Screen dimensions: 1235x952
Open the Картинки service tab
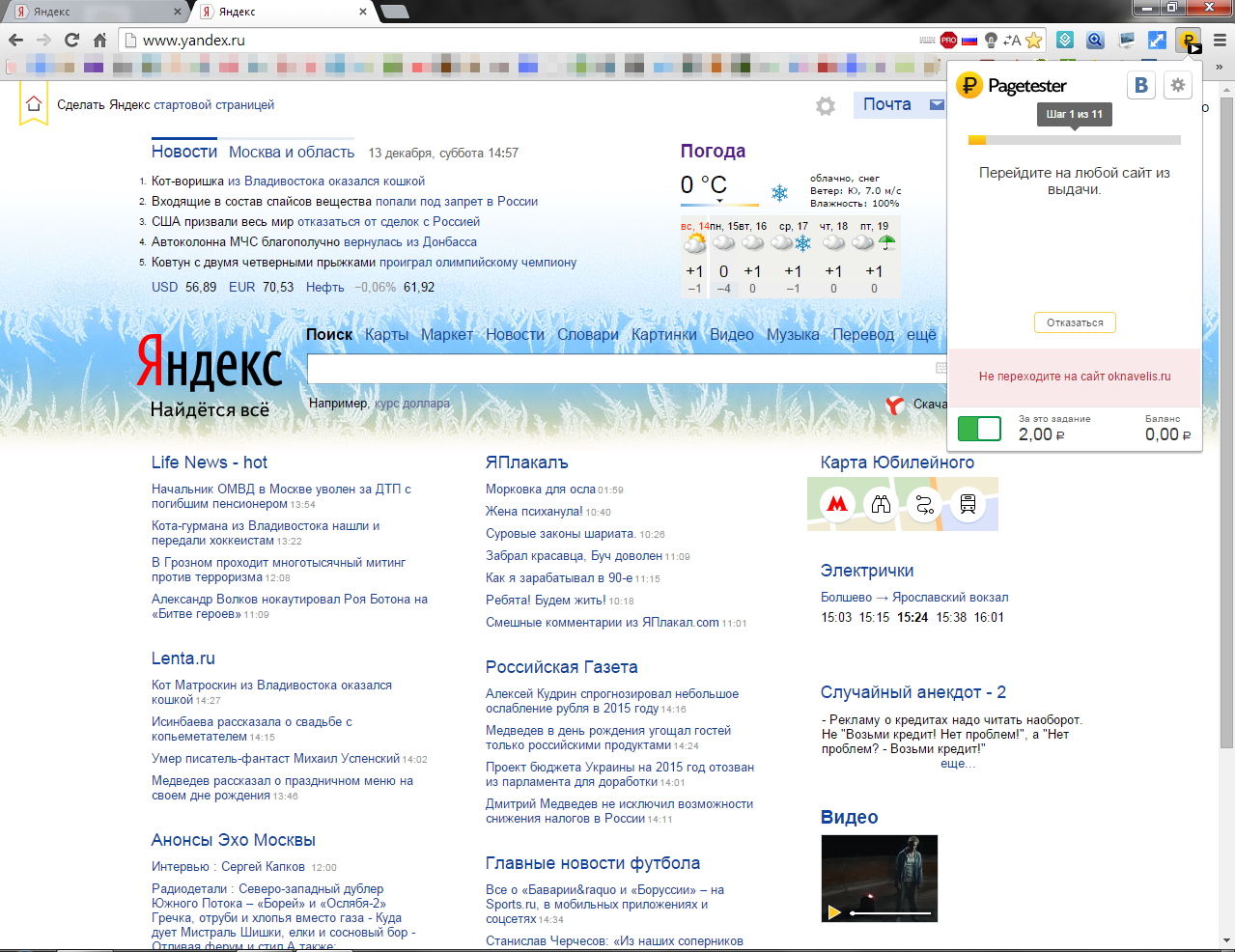click(x=663, y=334)
